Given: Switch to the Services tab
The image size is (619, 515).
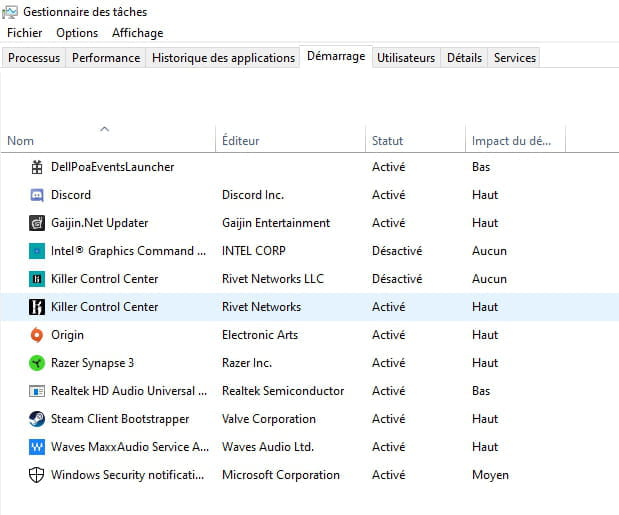Looking at the screenshot, I should tap(515, 58).
